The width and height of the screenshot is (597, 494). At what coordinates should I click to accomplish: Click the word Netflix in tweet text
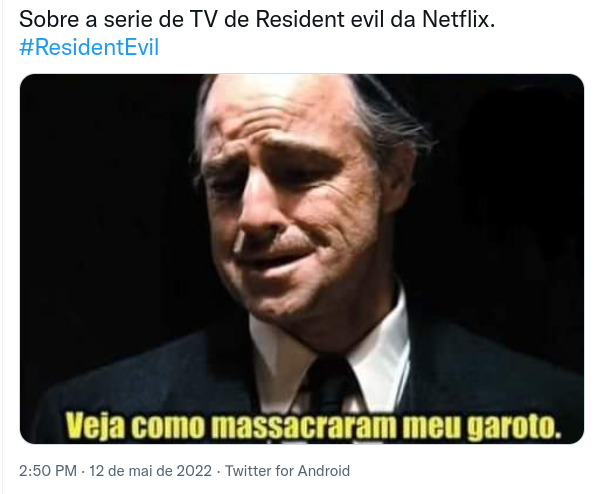[x=458, y=19]
